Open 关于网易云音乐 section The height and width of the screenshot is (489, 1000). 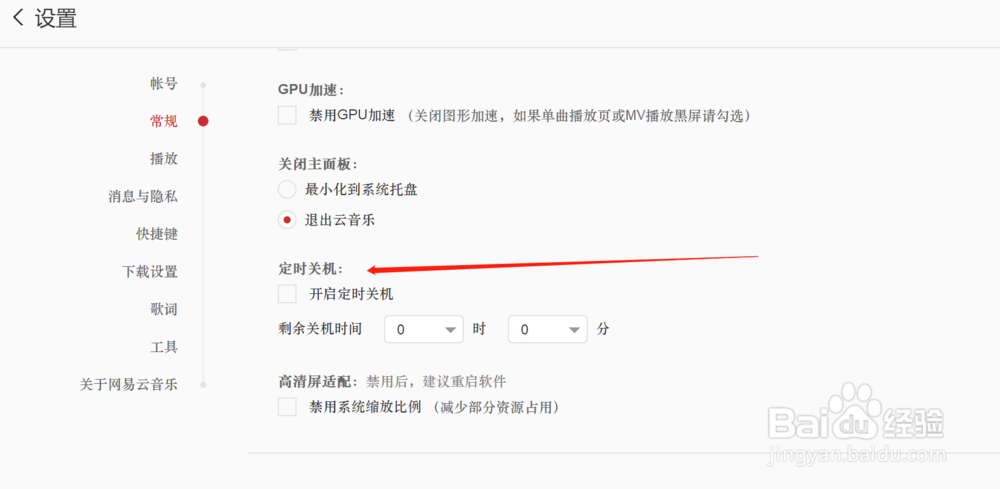[129, 384]
